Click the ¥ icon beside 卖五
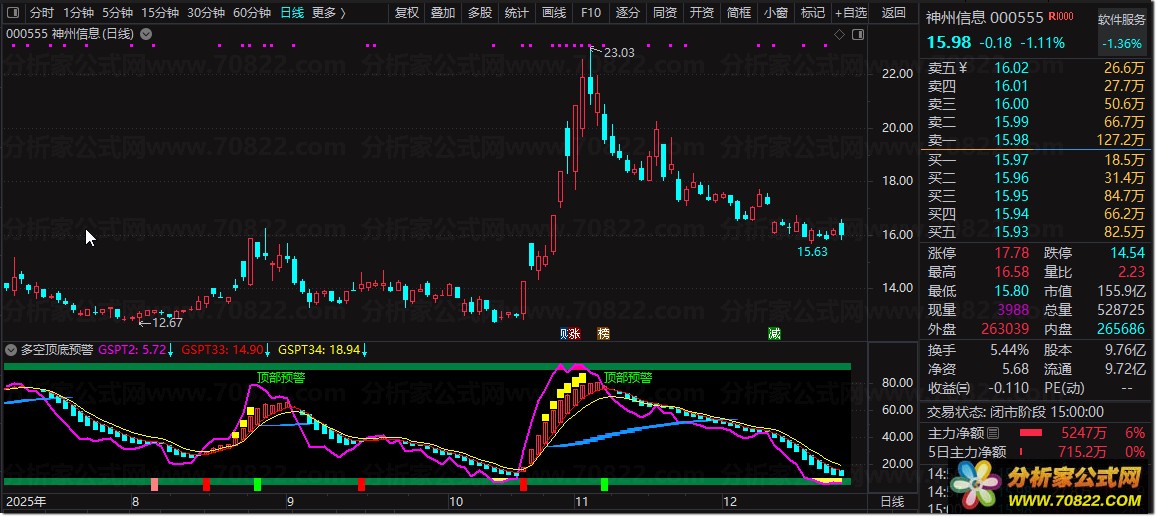 click(963, 68)
